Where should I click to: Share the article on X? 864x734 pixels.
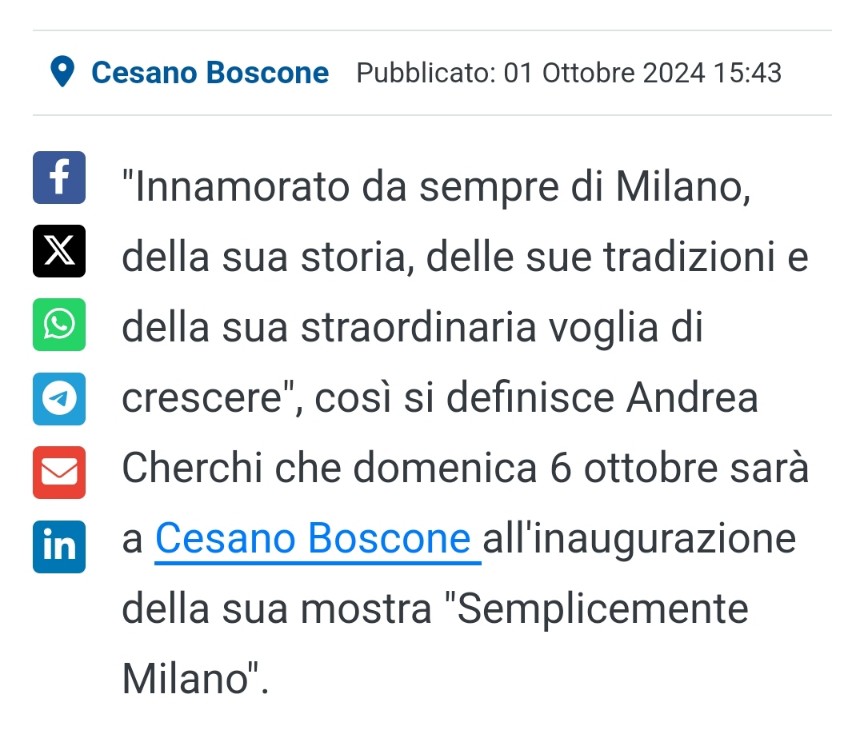pyautogui.click(x=59, y=251)
